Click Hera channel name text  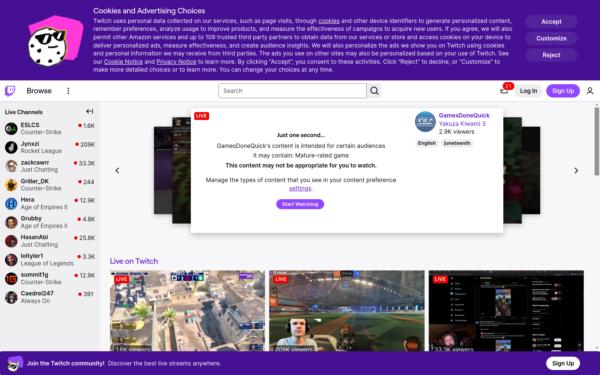(x=27, y=200)
